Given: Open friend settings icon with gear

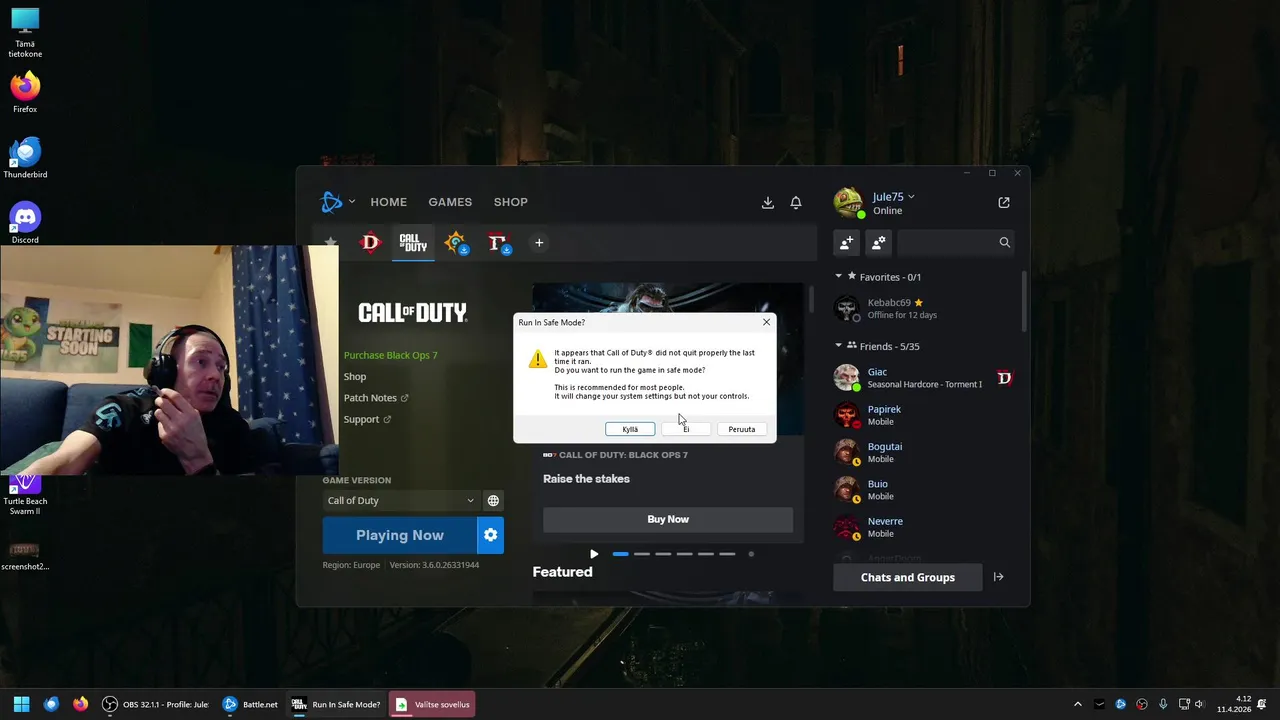Looking at the screenshot, I should click(x=878, y=242).
